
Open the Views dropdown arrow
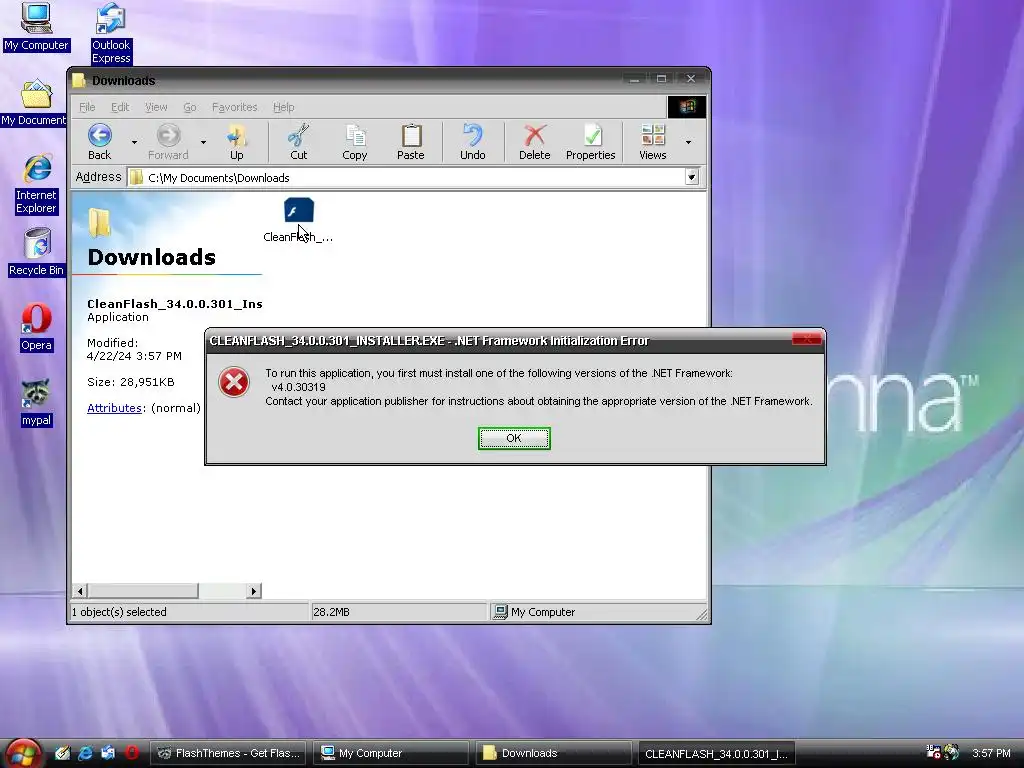click(x=688, y=142)
